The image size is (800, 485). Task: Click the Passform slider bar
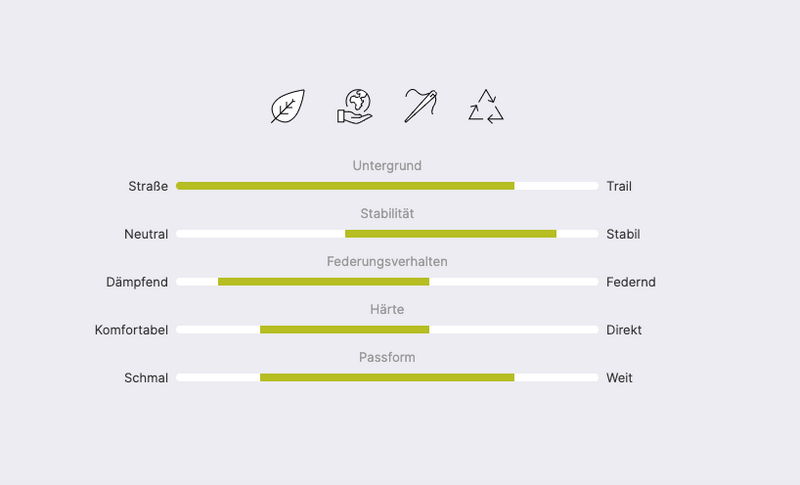(387, 378)
